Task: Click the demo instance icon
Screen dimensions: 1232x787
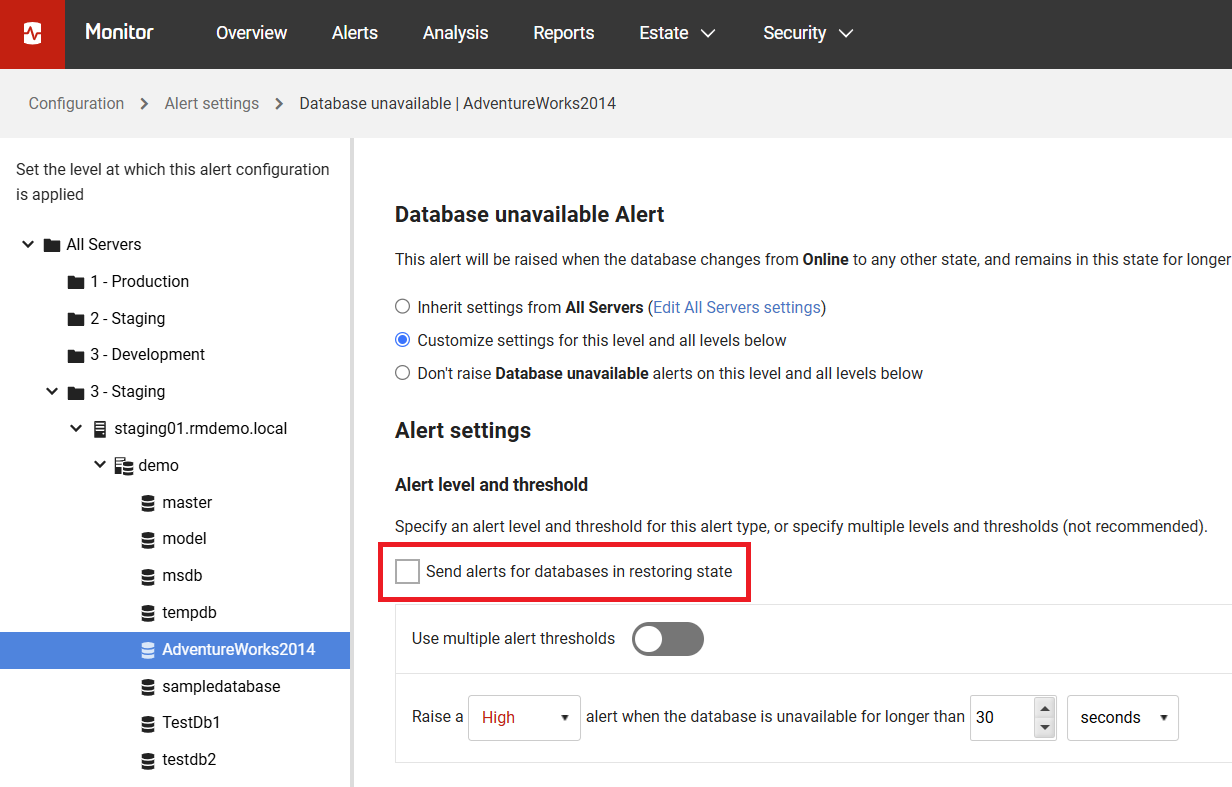Action: coord(124,466)
